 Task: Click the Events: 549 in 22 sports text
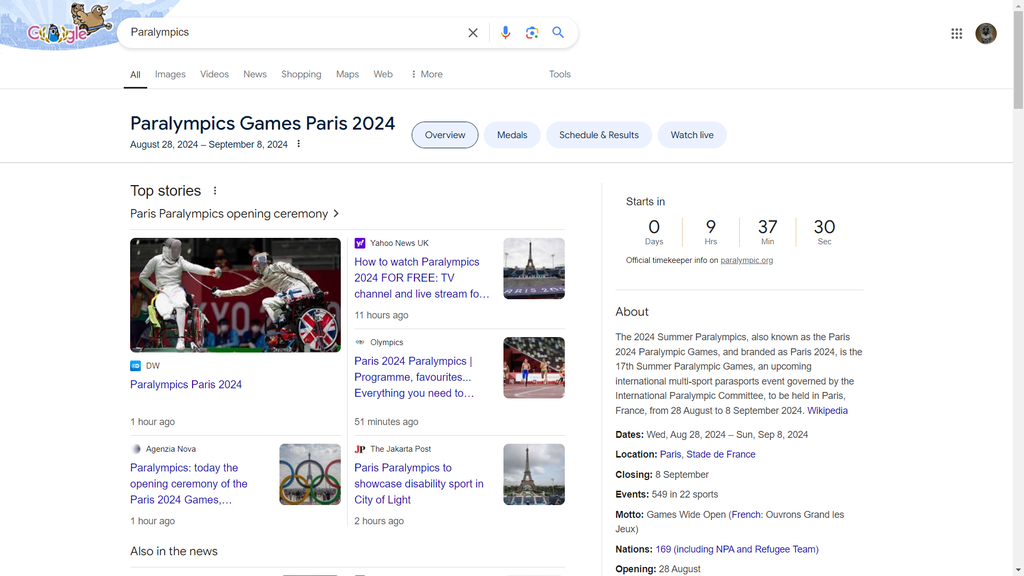(x=666, y=494)
